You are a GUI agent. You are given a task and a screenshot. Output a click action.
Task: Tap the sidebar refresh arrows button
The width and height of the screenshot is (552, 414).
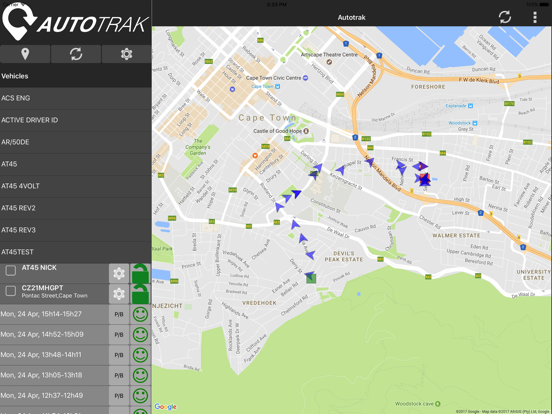[x=76, y=54]
